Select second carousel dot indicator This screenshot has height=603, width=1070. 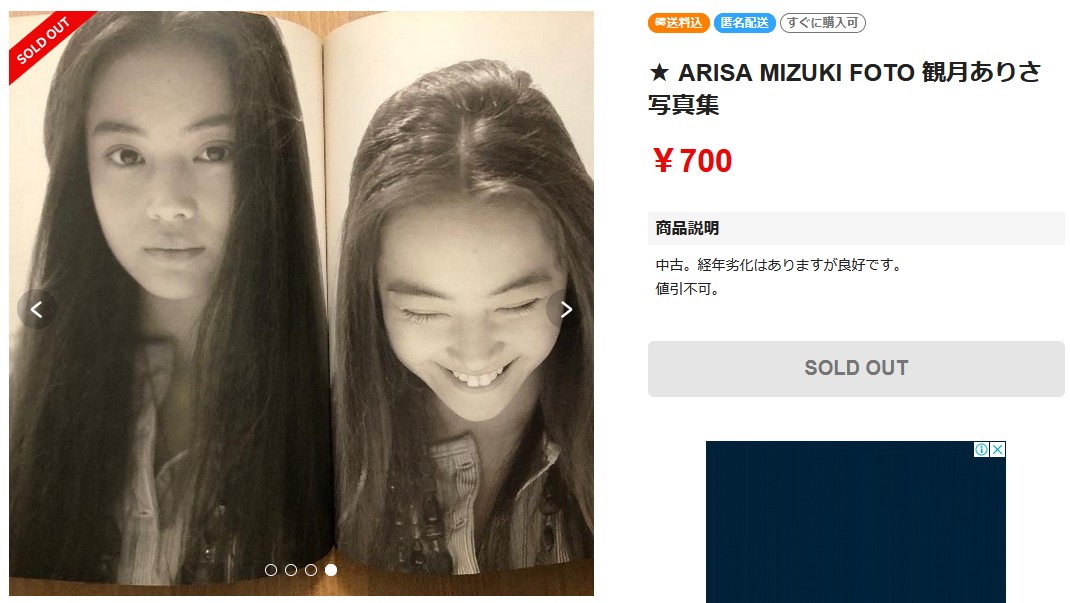coord(291,570)
